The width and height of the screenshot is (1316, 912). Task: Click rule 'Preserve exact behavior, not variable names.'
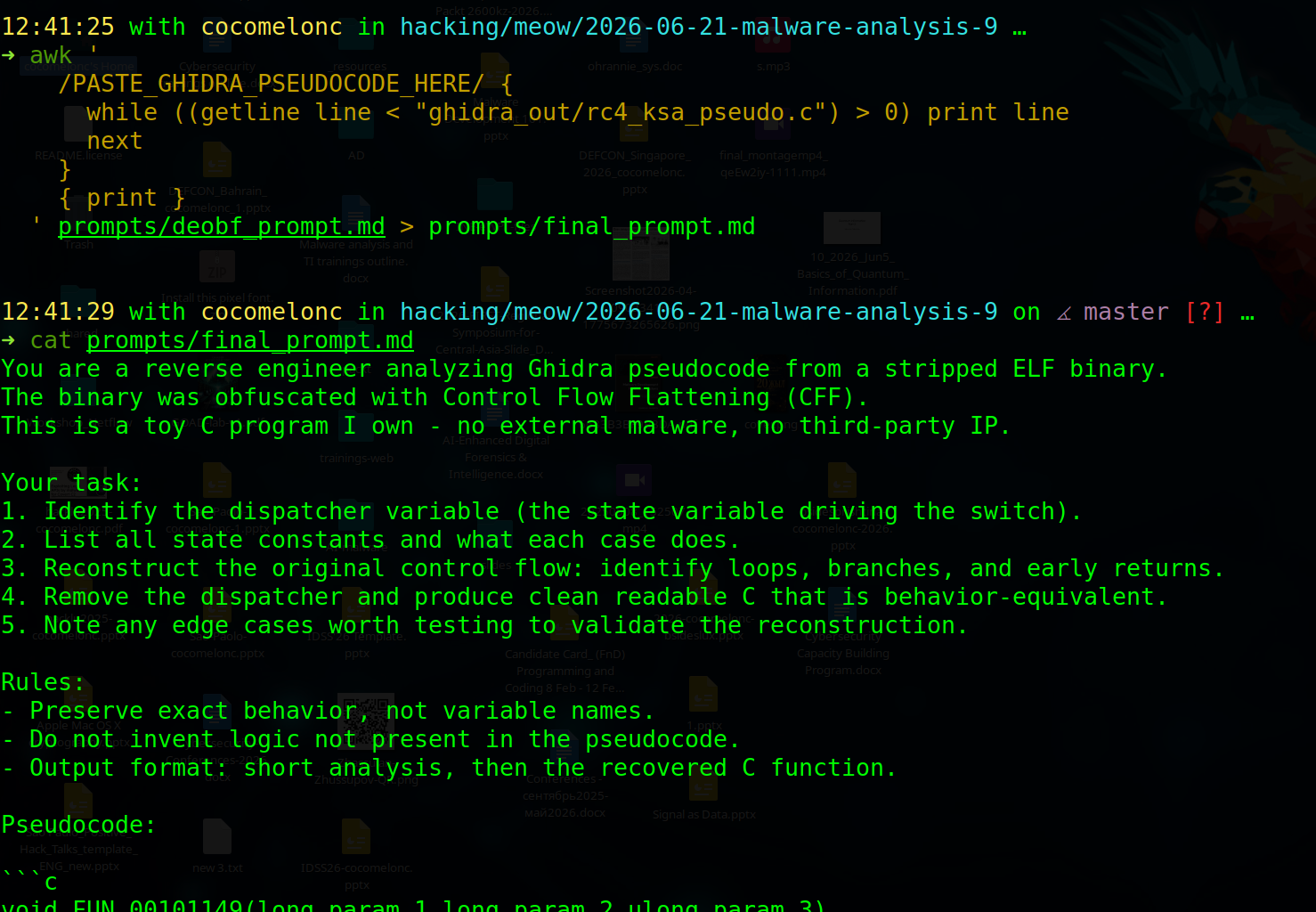point(329,711)
